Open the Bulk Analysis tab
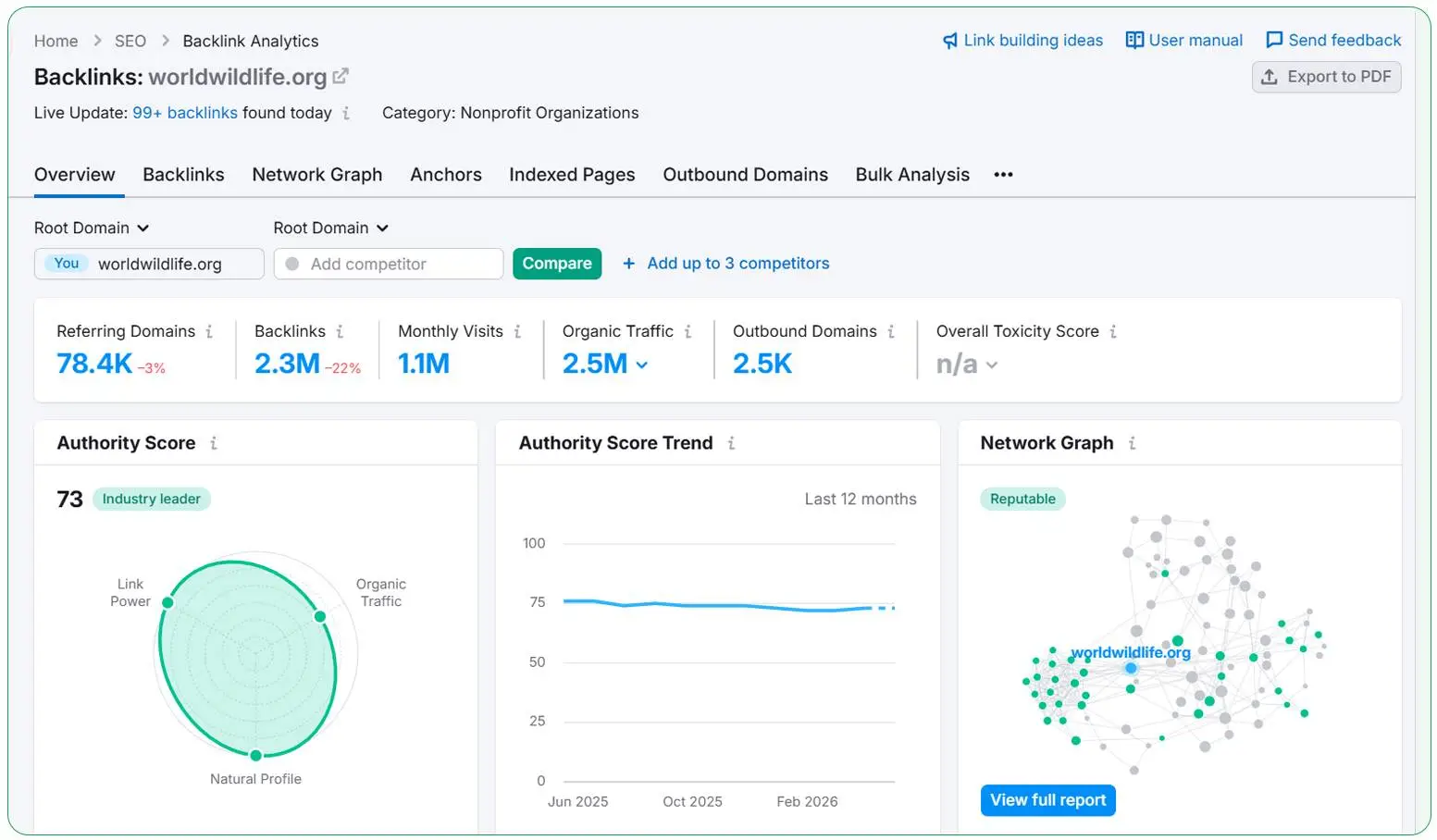Image resolution: width=1437 pixels, height=840 pixels. click(x=912, y=175)
